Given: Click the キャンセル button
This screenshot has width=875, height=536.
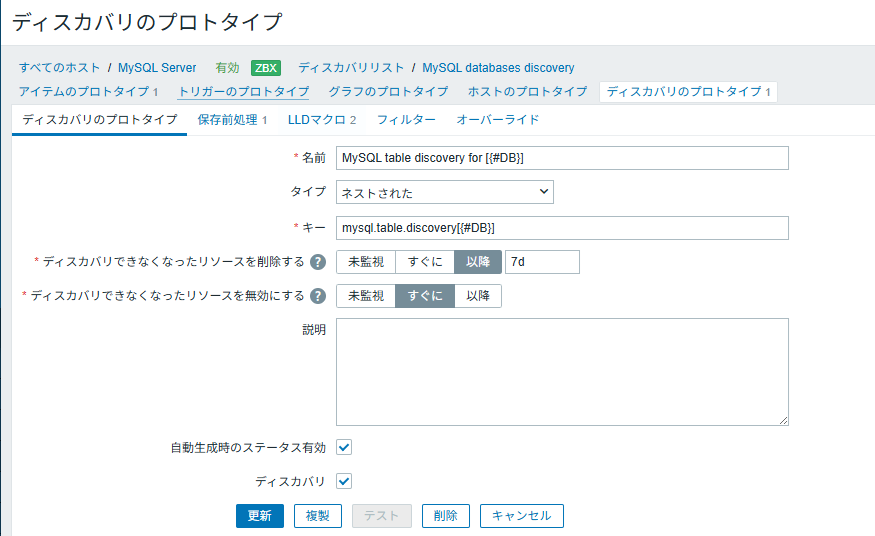Looking at the screenshot, I should pyautogui.click(x=521, y=516).
